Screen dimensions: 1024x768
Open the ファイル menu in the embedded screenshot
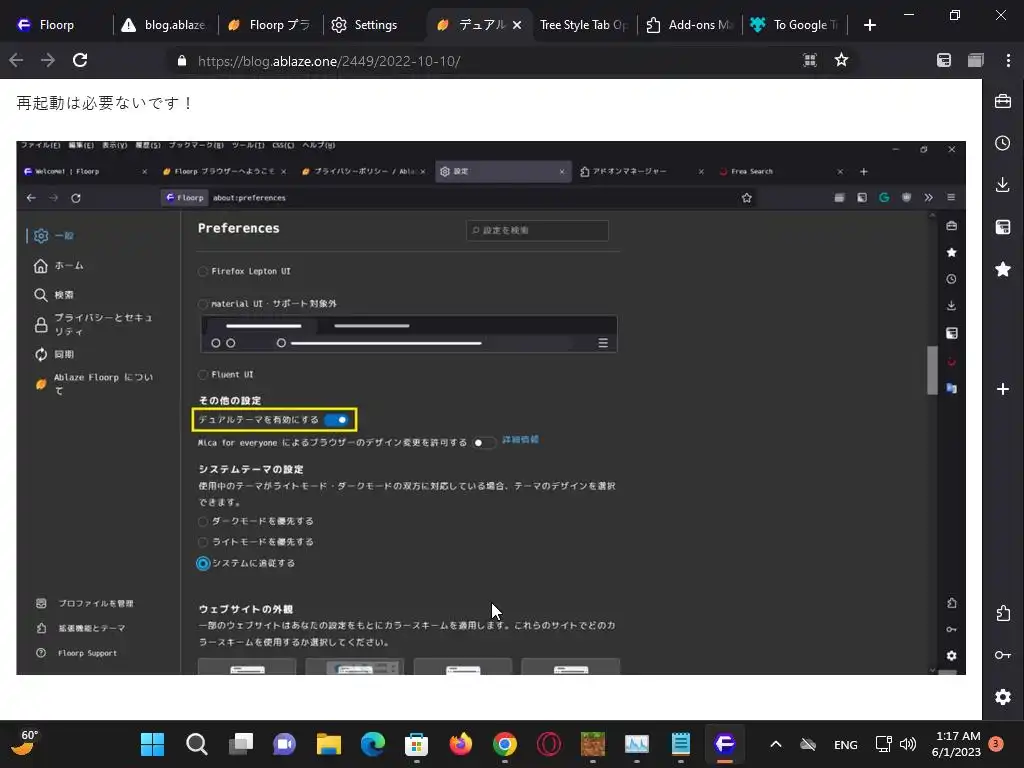40,145
